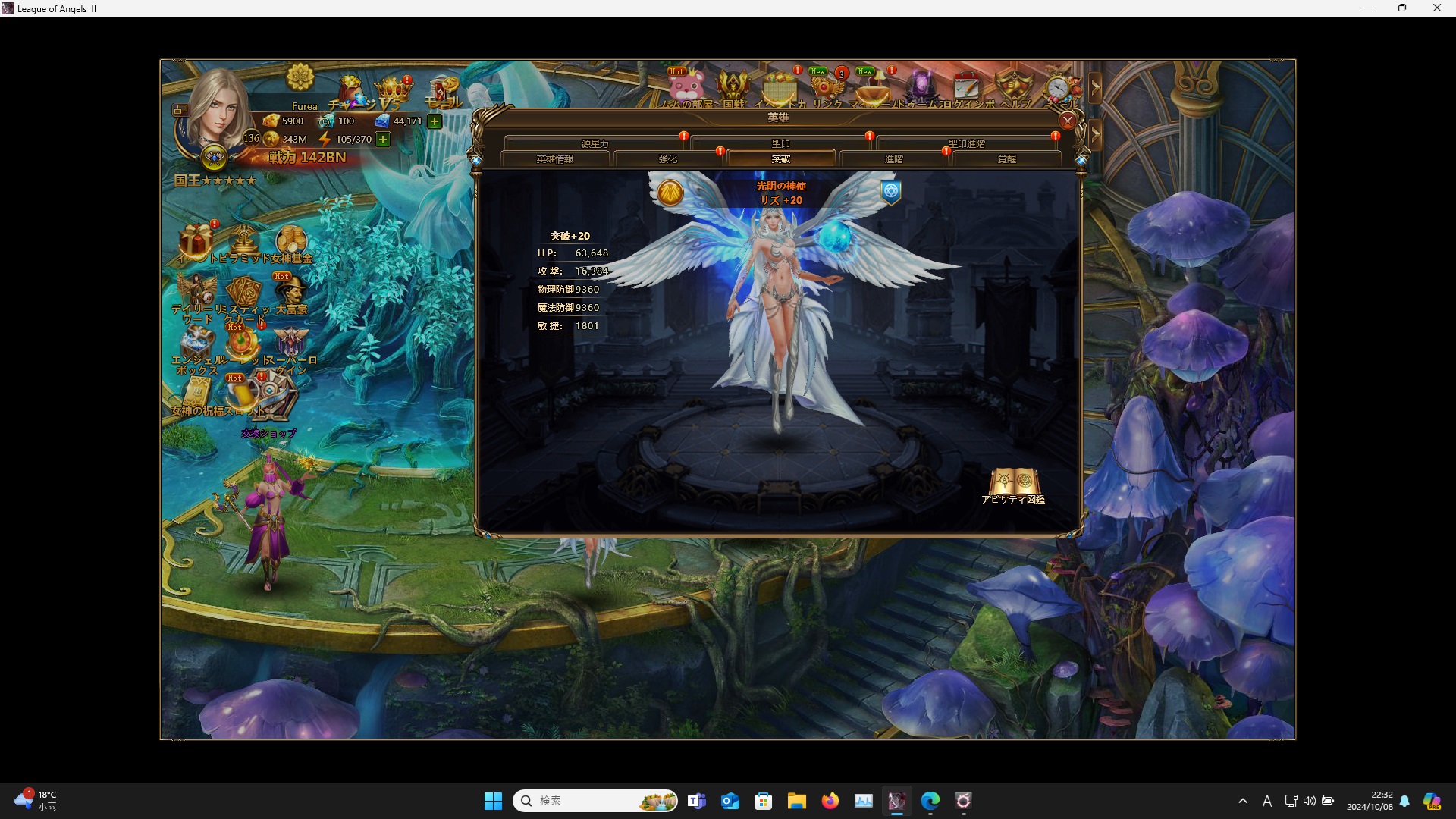Click the golden wing badge above hero
Image resolution: width=1456 pixels, height=819 pixels.
670,193
